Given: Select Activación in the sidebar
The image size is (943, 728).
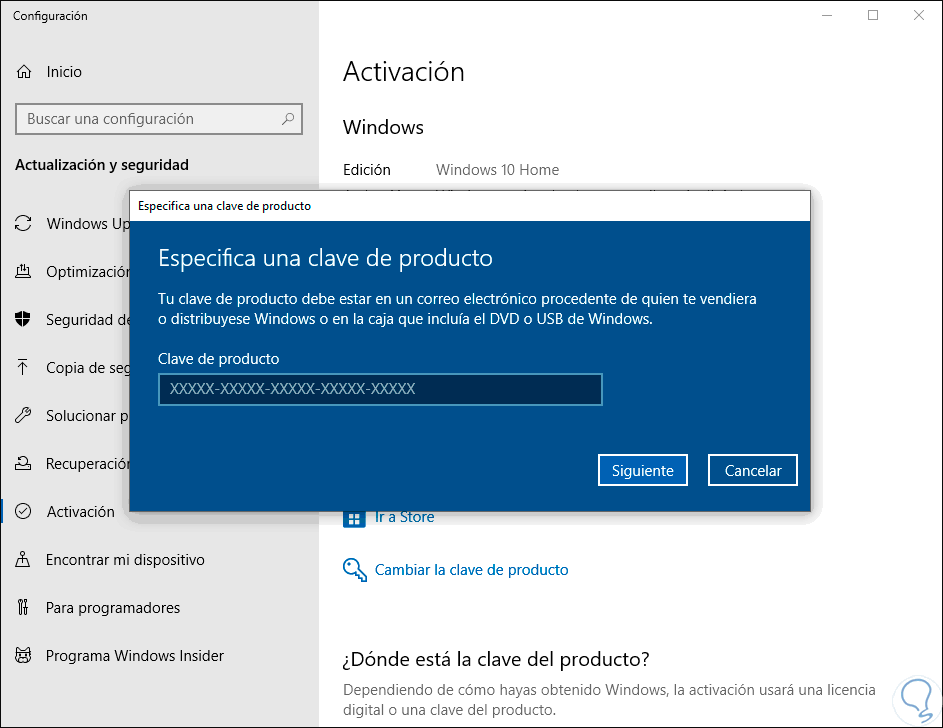Looking at the screenshot, I should [80, 512].
